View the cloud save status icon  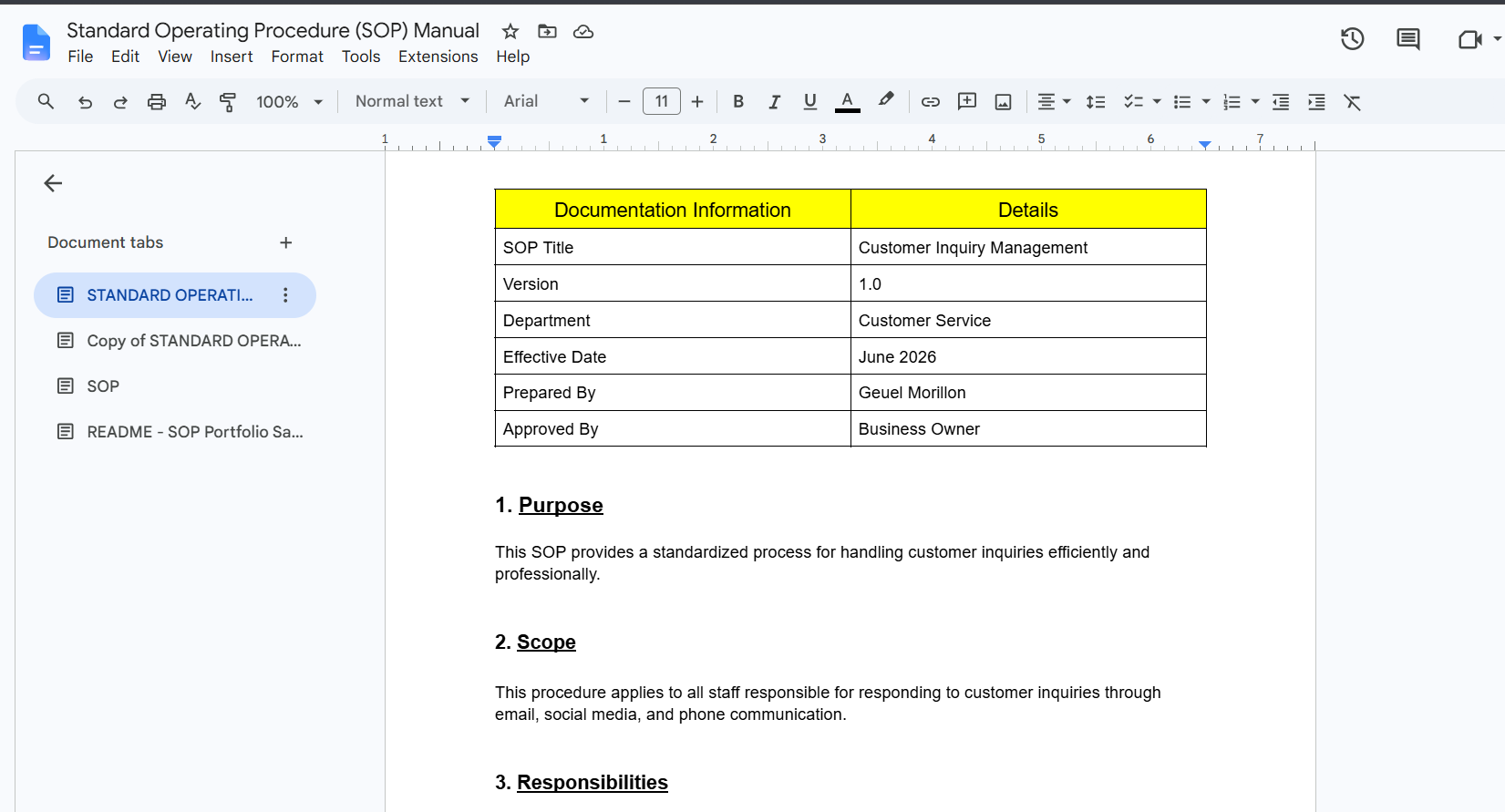(x=583, y=32)
